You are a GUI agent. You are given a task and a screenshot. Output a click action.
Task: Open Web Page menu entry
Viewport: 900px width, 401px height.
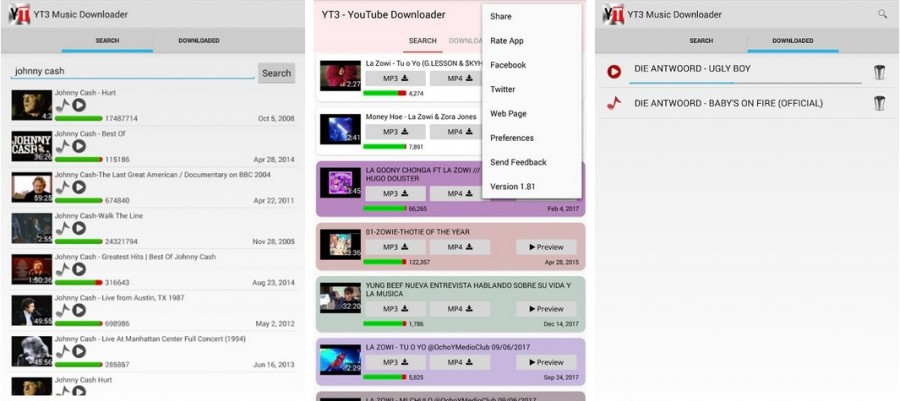tap(532, 114)
